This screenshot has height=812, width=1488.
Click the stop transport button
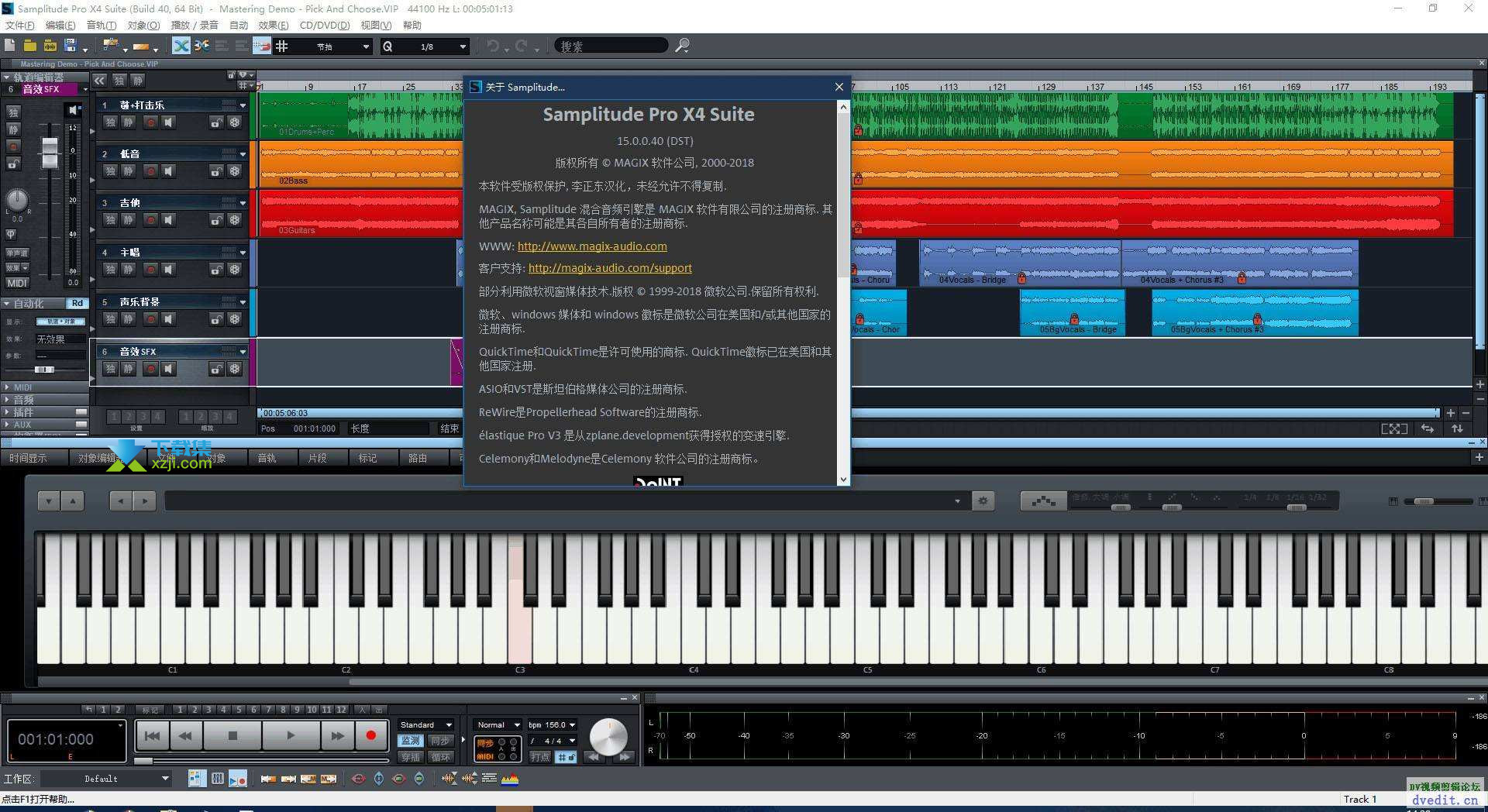click(232, 735)
